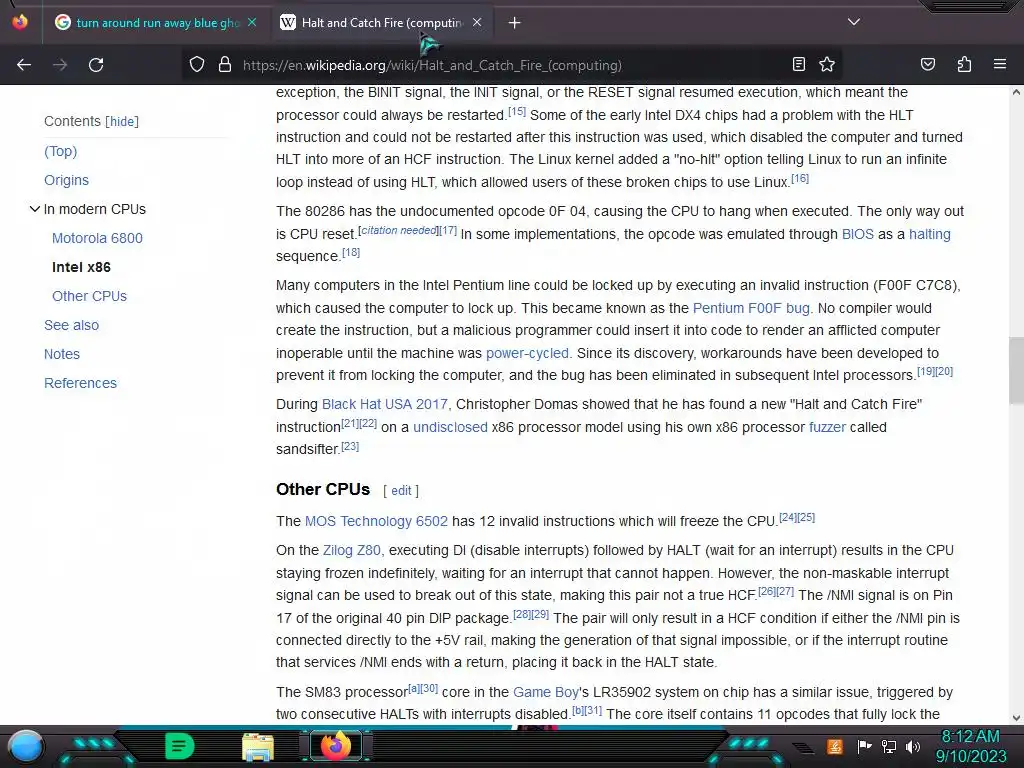Viewport: 1024px width, 768px height.
Task: Click the Wikipedia URL address field
Action: (x=432, y=65)
